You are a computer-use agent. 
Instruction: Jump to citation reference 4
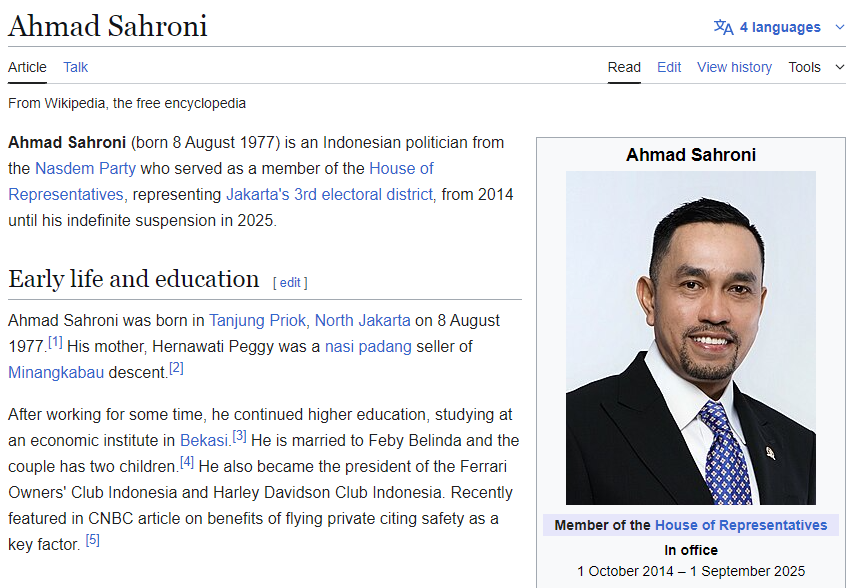pyautogui.click(x=187, y=461)
